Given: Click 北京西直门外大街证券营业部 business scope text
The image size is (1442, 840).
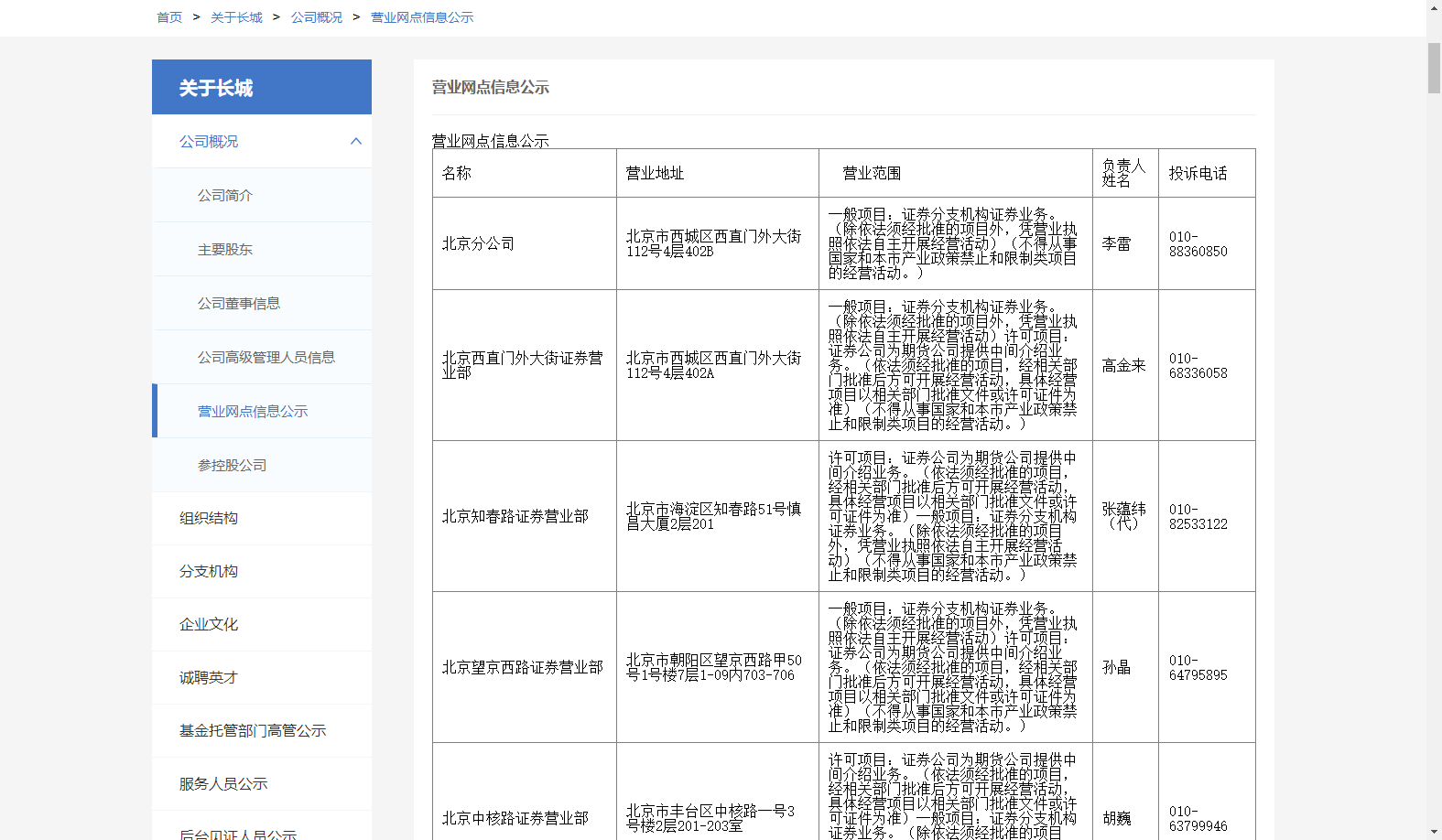Looking at the screenshot, I should [953, 365].
